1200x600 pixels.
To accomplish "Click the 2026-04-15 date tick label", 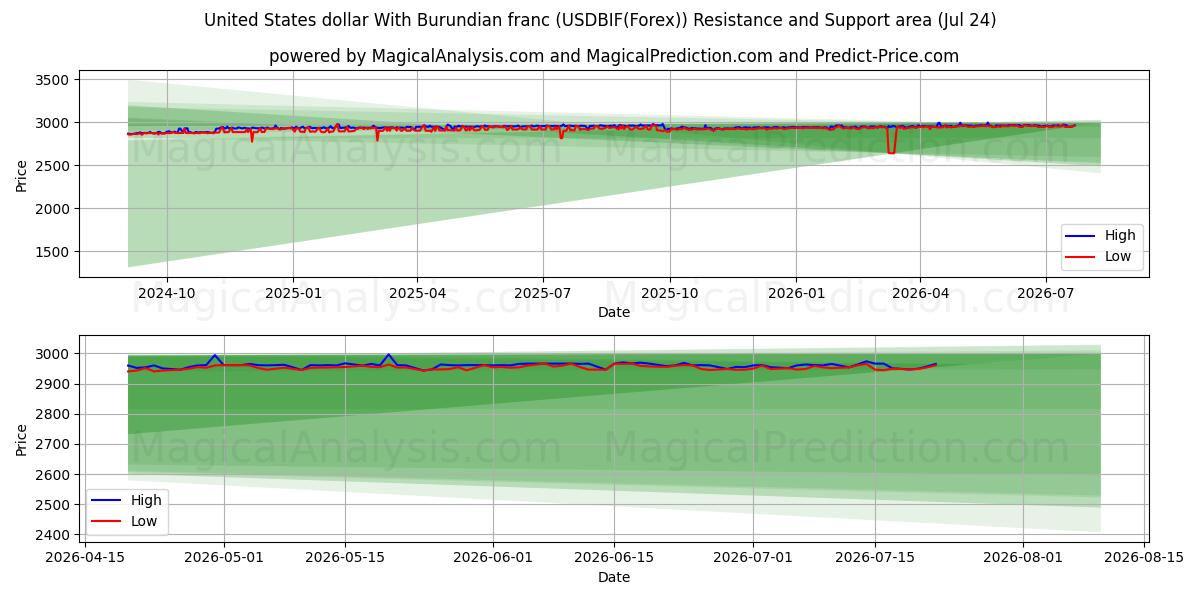I will pyautogui.click(x=84, y=558).
